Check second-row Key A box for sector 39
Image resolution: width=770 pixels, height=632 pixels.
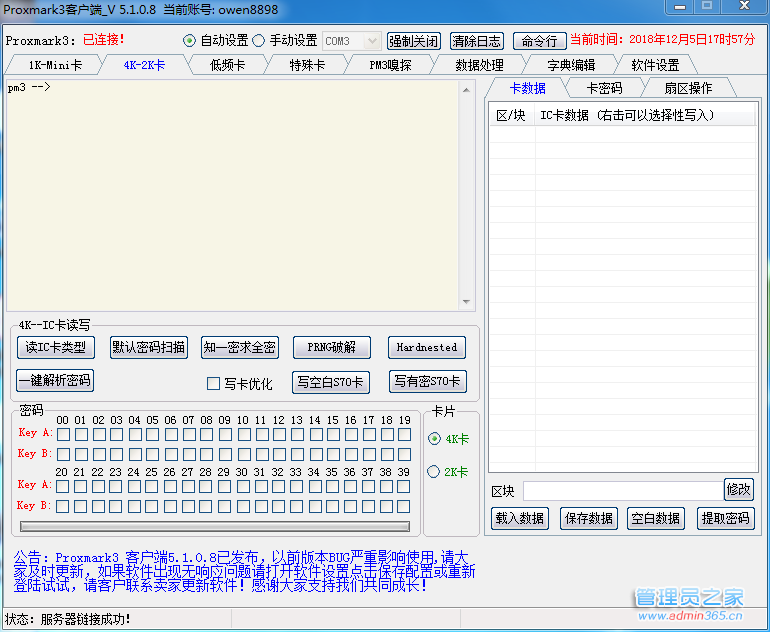click(404, 487)
